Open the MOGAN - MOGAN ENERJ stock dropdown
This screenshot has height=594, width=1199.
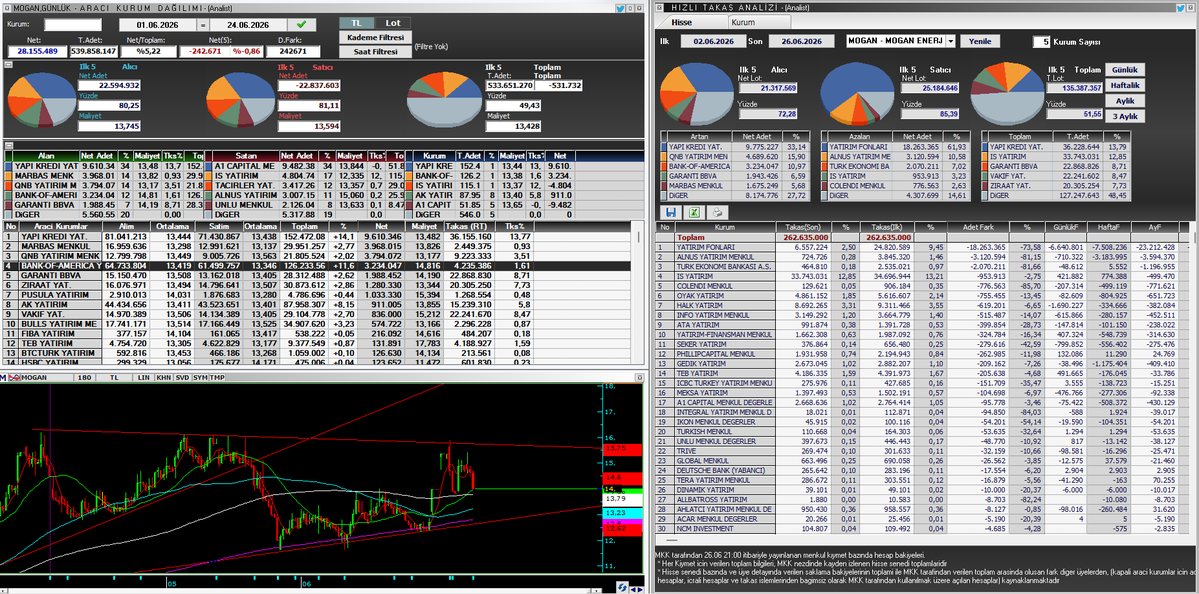pyautogui.click(x=950, y=41)
